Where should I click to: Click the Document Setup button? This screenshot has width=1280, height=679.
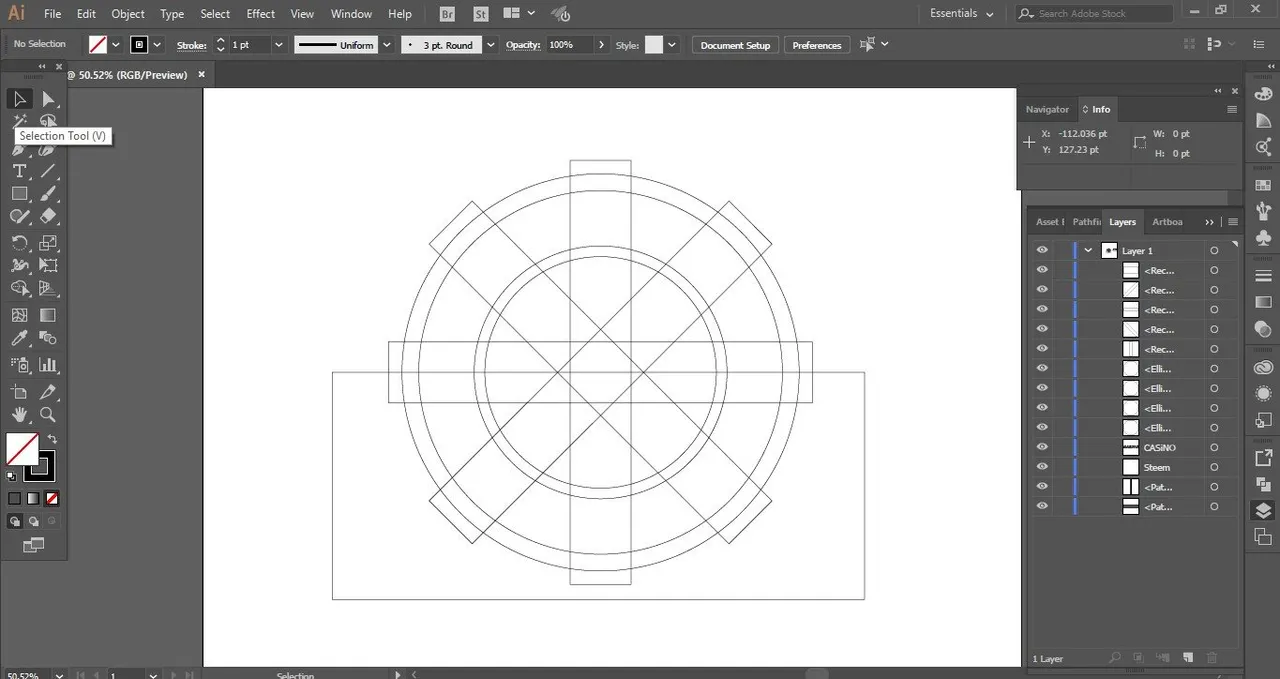point(735,45)
